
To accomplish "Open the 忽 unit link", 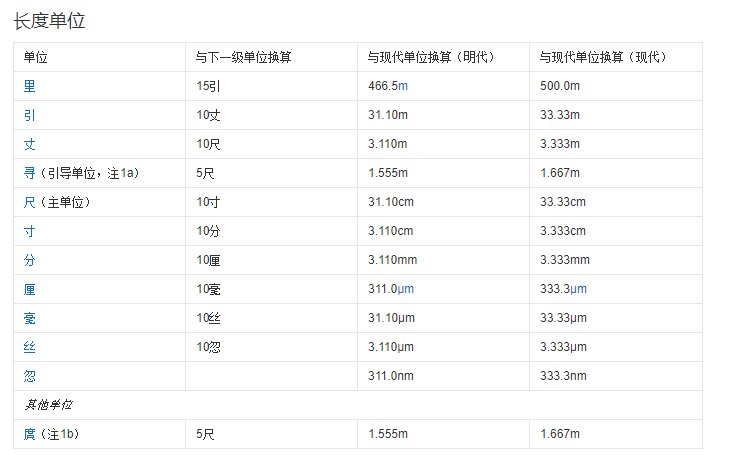I will pos(30,376).
